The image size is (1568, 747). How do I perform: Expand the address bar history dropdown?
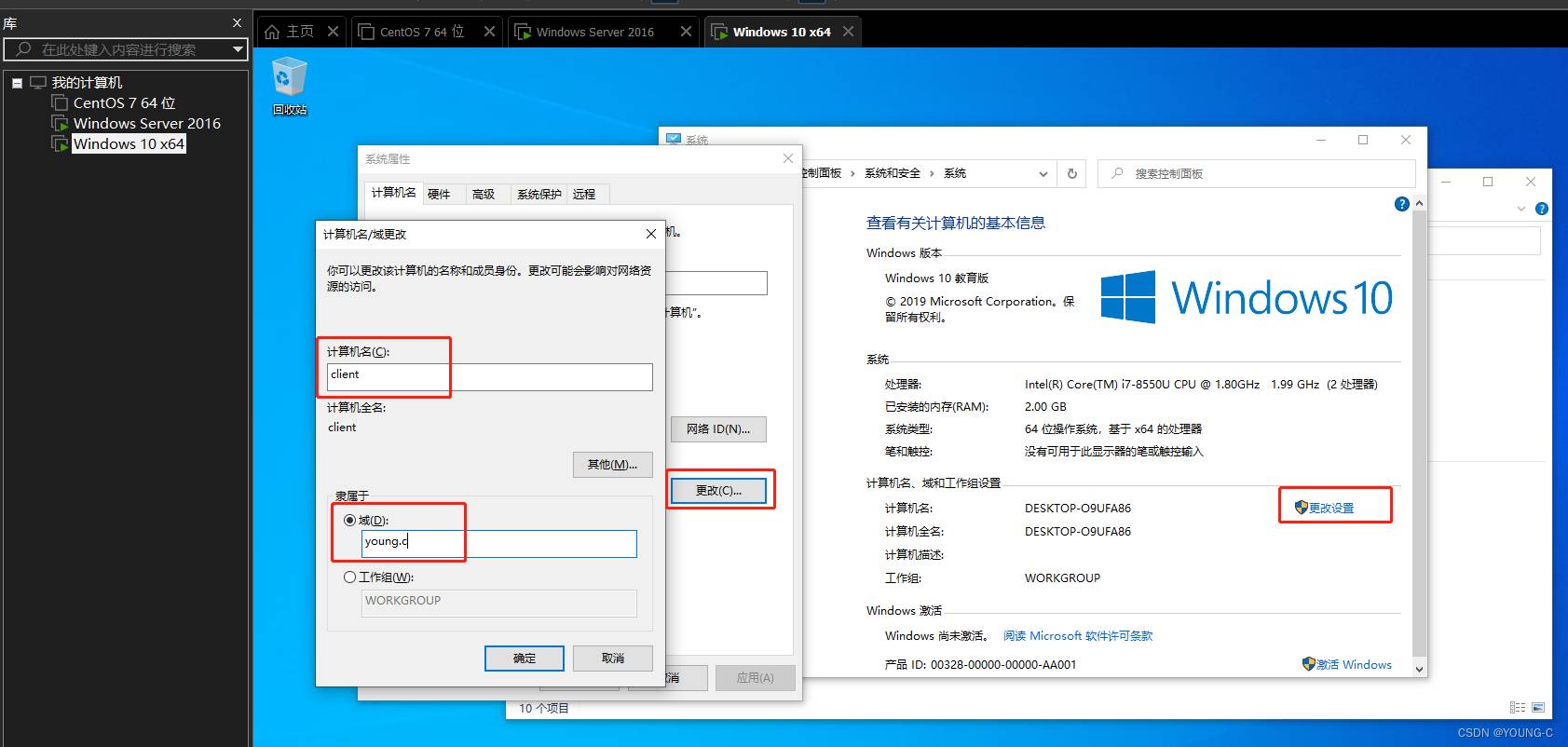[1043, 174]
